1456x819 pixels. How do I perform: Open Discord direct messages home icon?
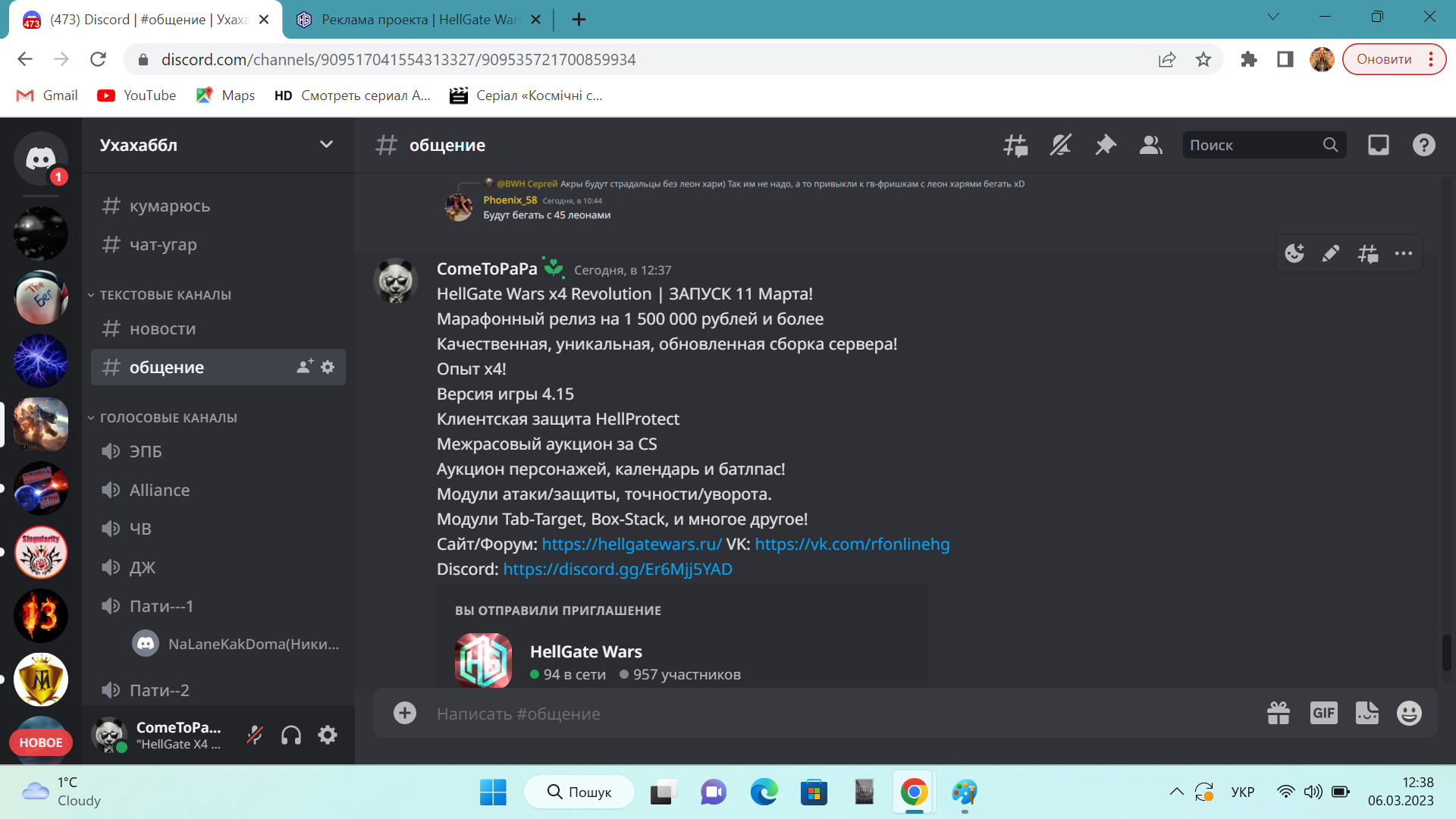(41, 158)
